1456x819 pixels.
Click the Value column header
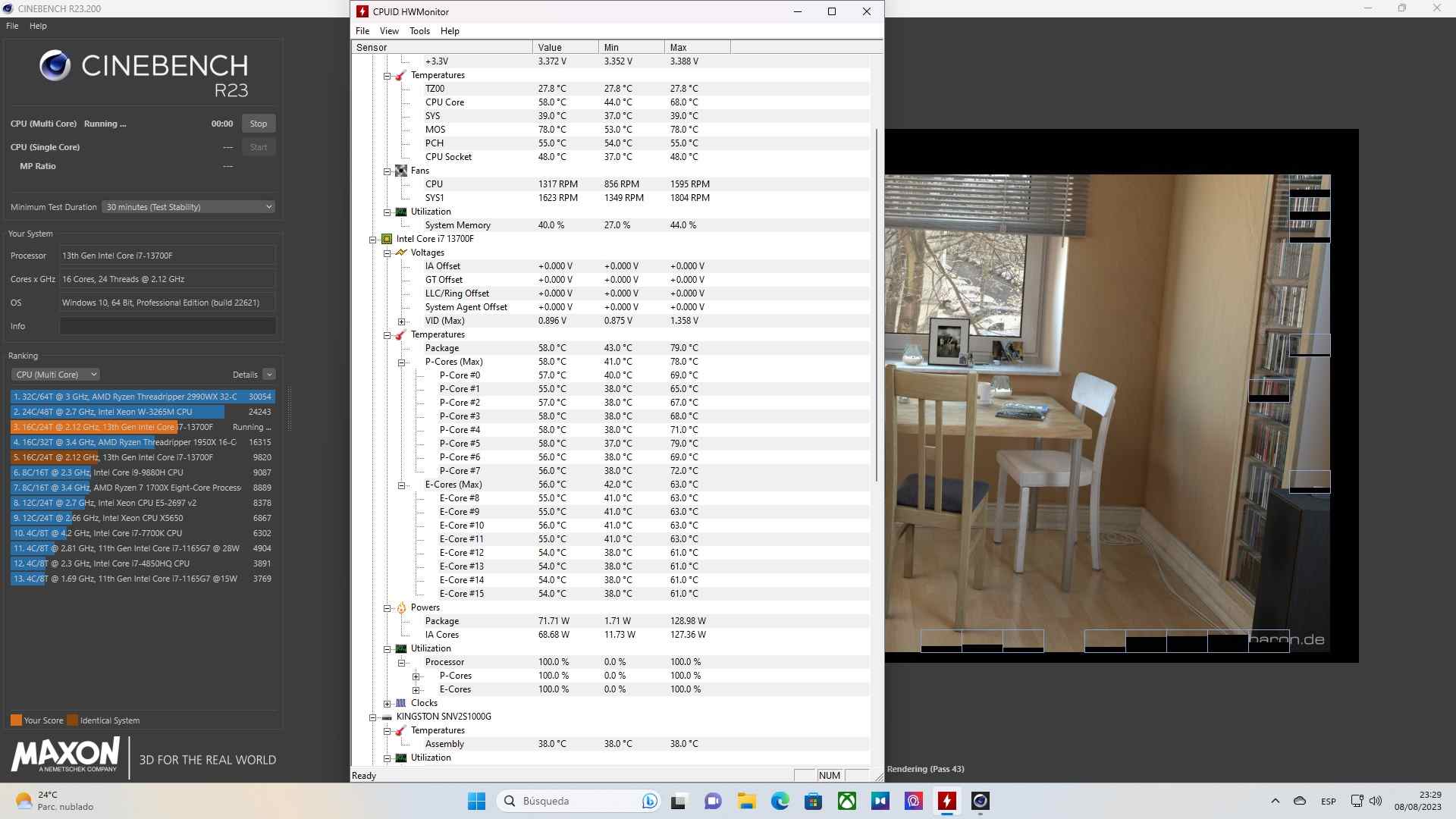click(x=565, y=47)
